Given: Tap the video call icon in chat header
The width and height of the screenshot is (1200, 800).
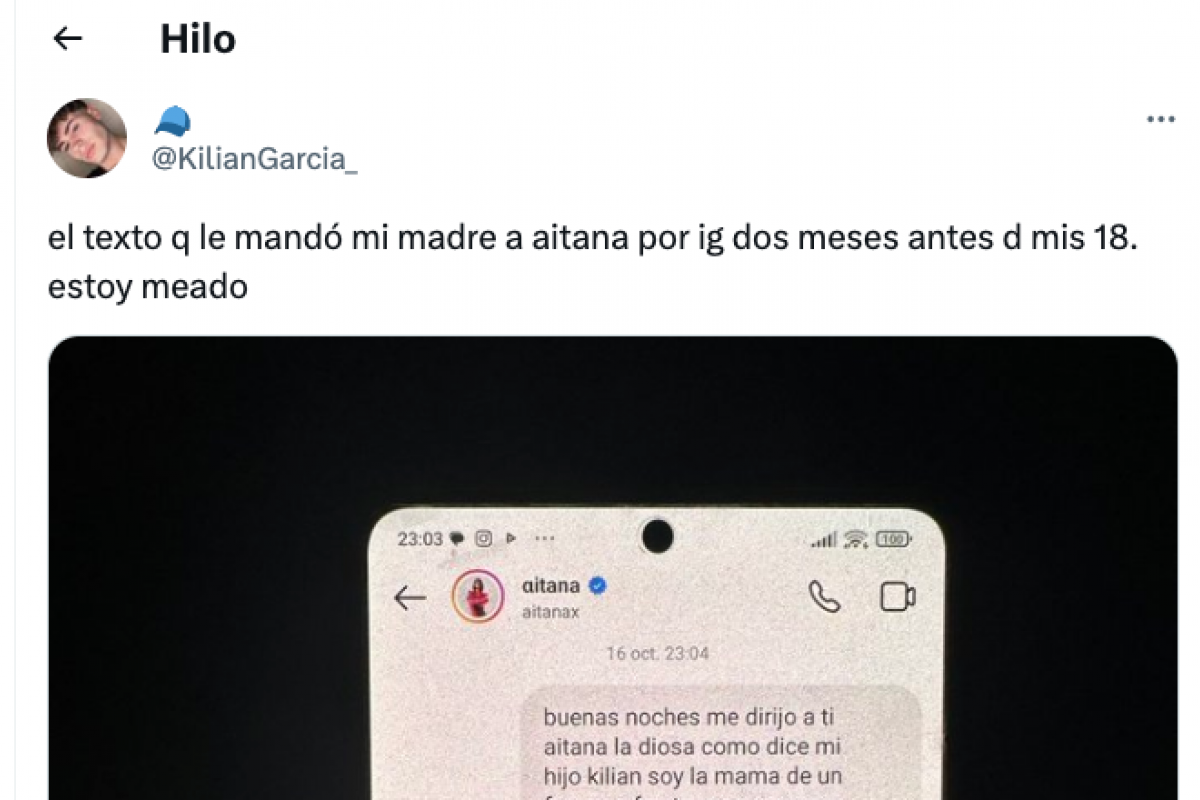Looking at the screenshot, I should 897,597.
